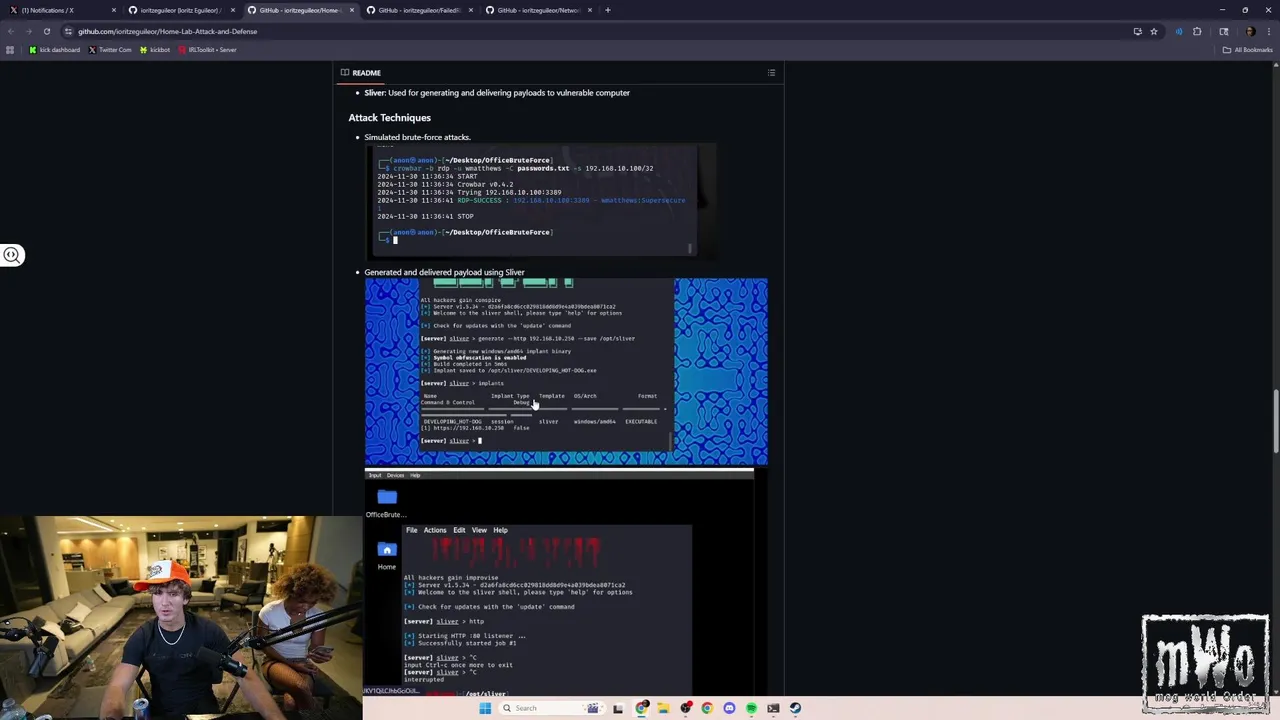Viewport: 1280px width, 720px height.
Task: Reload the page with the refresh icon
Action: (46, 31)
